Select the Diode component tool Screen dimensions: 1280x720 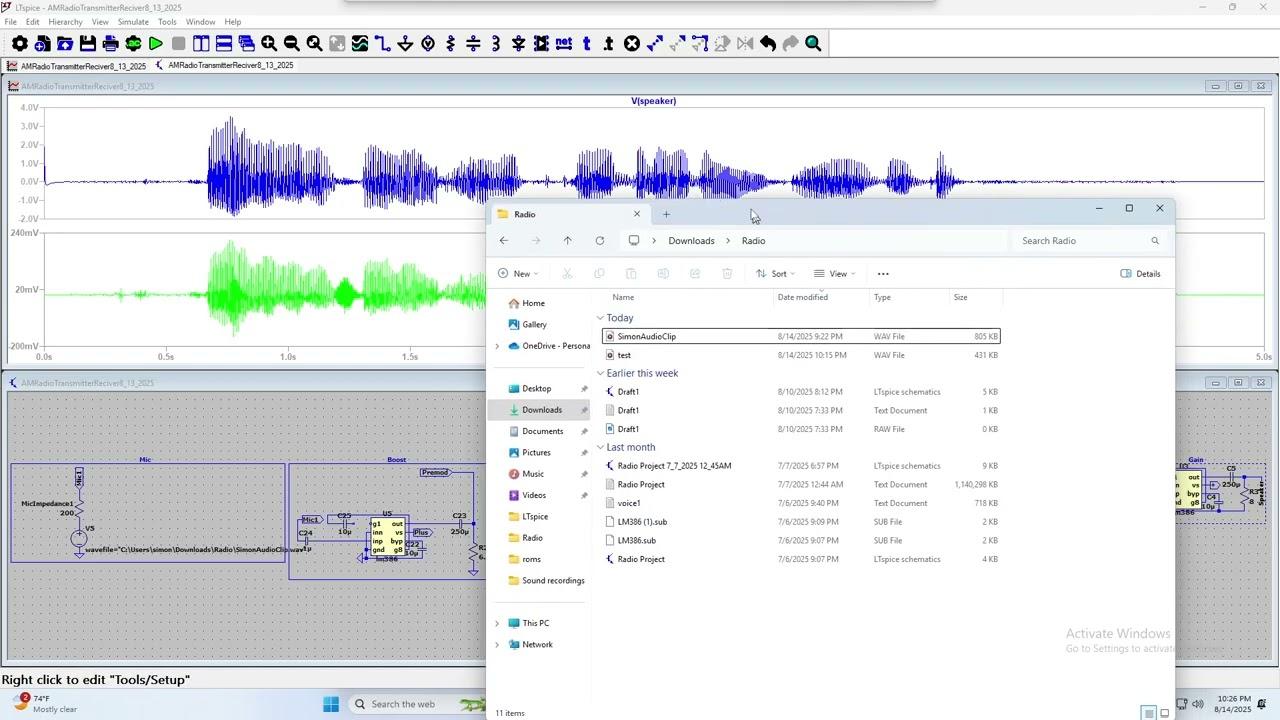(519, 43)
